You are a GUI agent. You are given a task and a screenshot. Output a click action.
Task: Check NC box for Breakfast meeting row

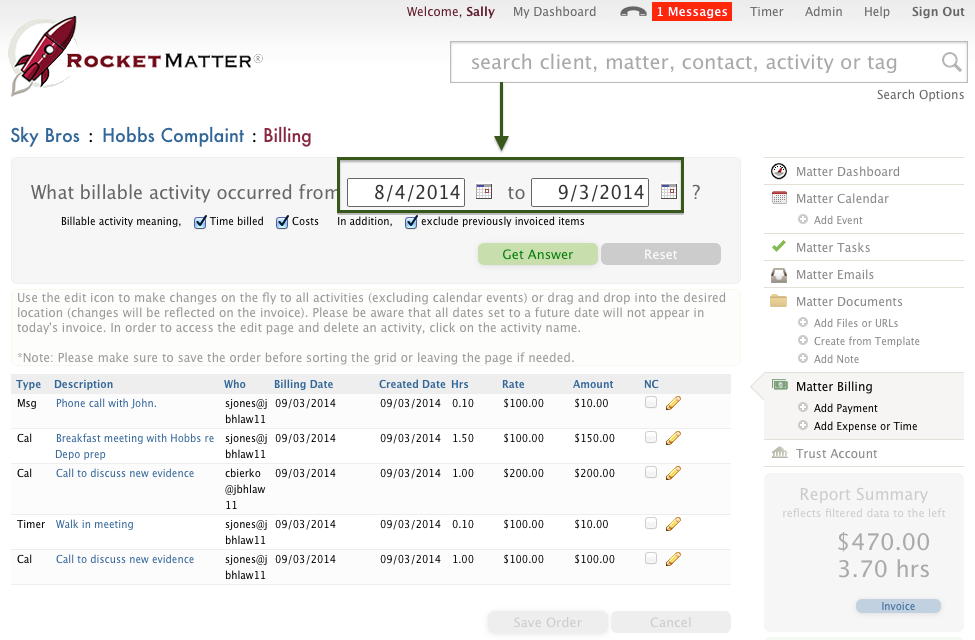point(651,438)
